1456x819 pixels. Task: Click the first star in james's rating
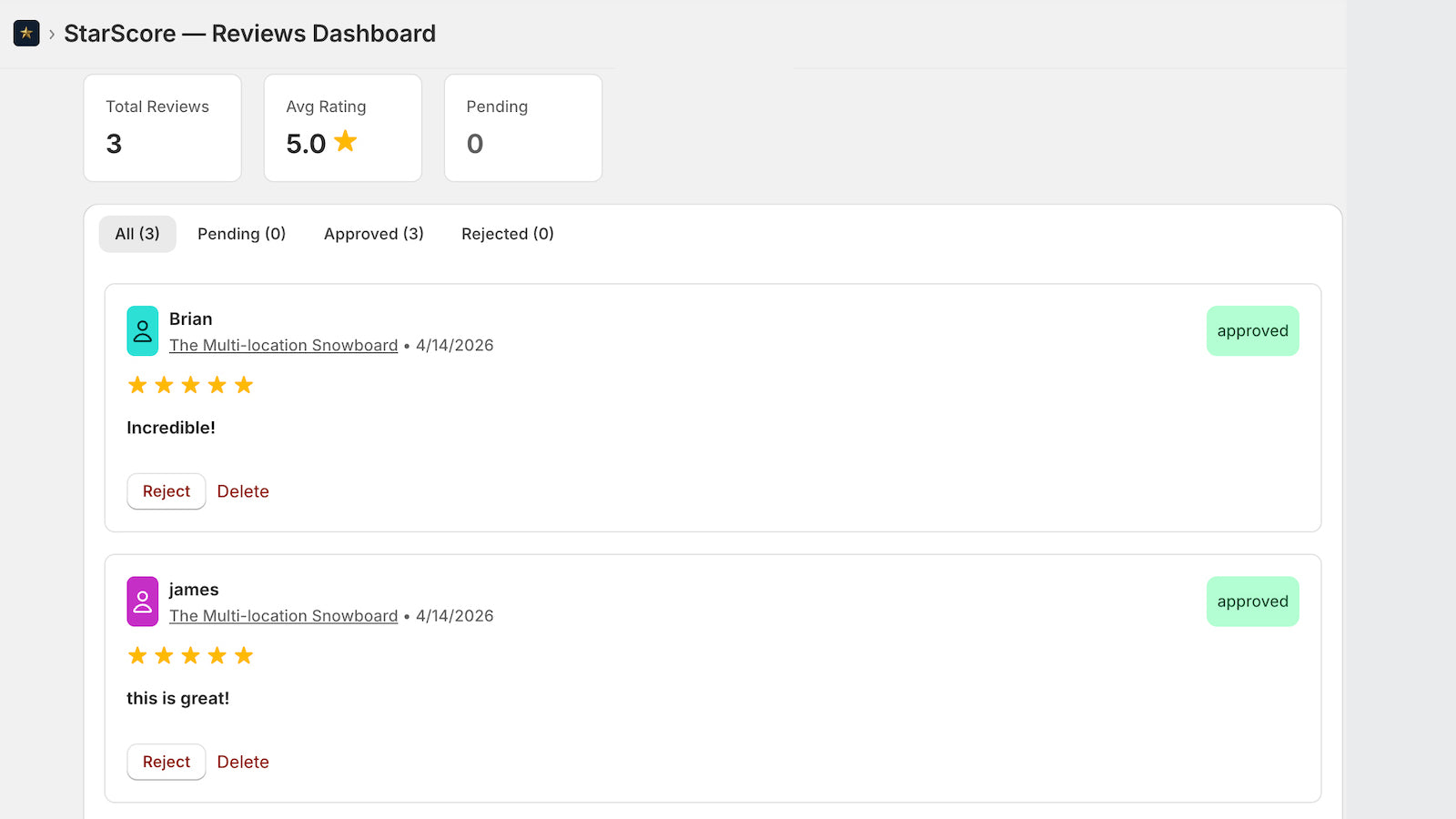click(137, 655)
